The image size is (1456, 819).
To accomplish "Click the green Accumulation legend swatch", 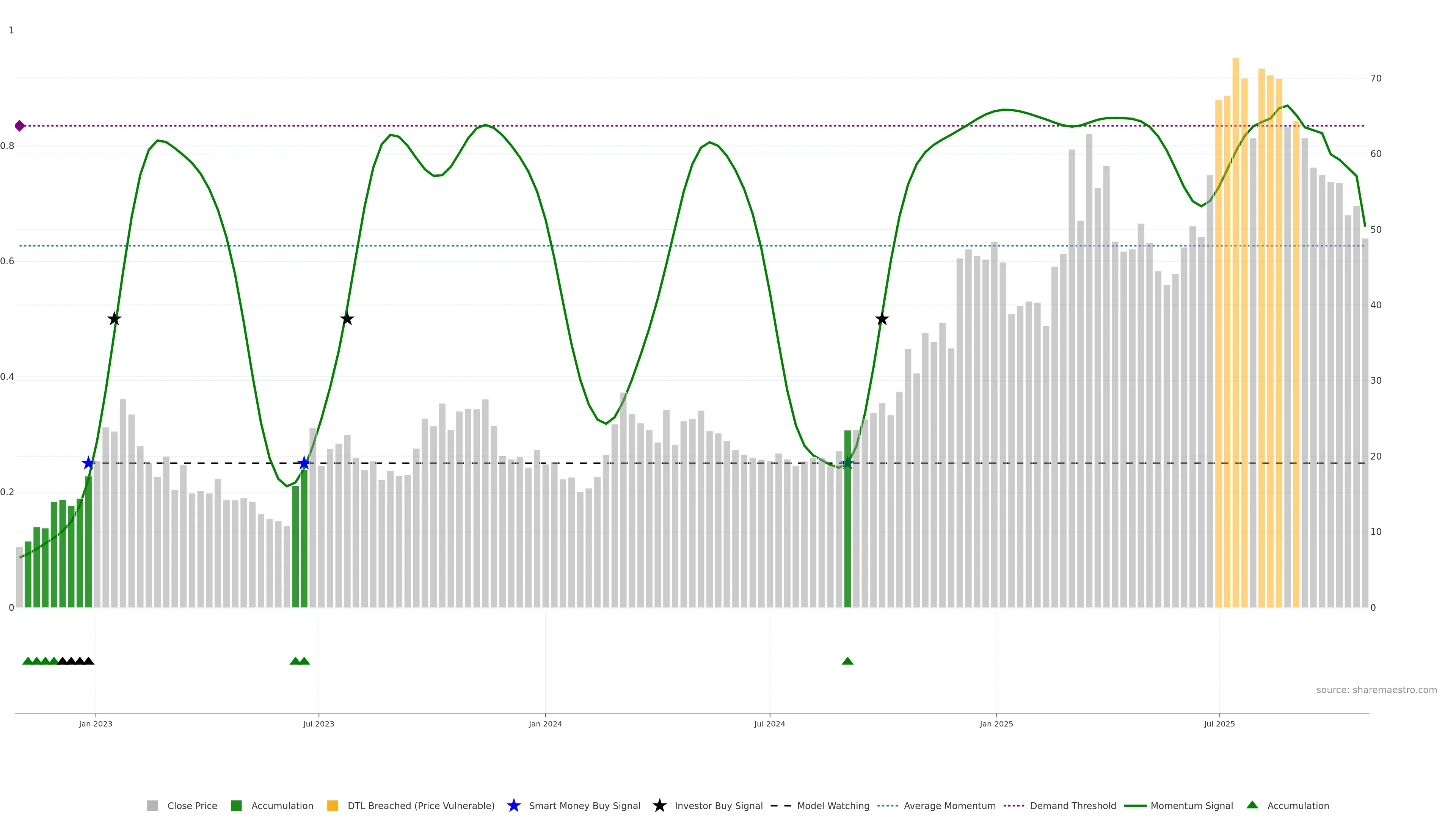I will click(236, 805).
